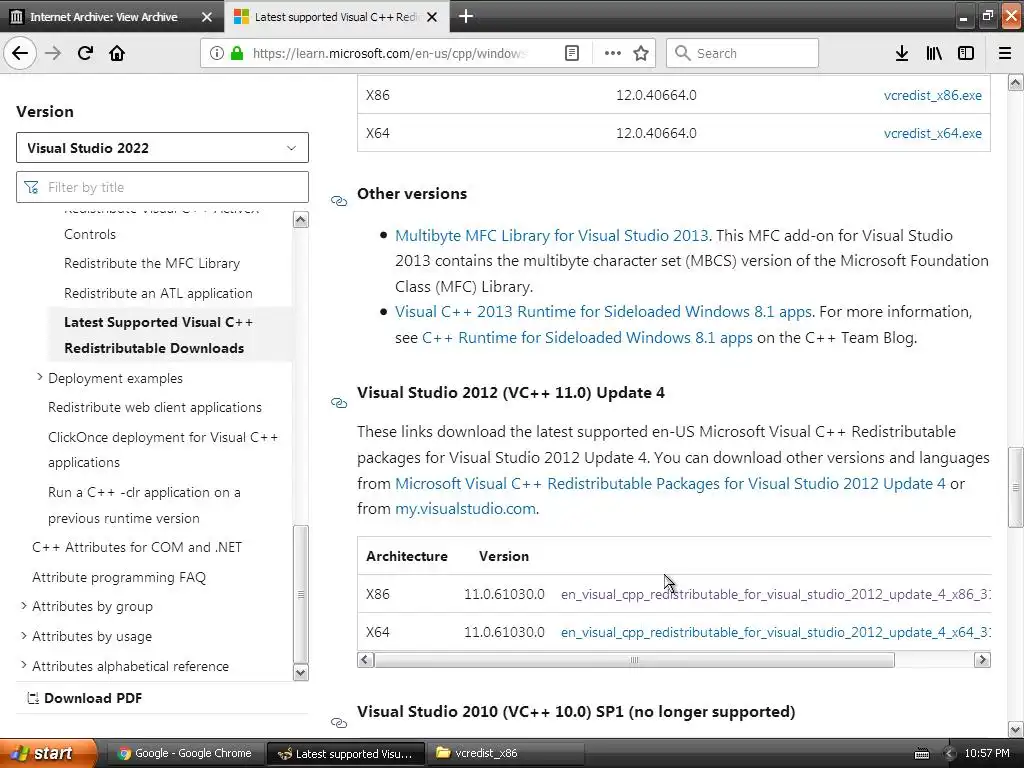
Task: Switch to Google Chrome taskbar window
Action: [x=185, y=753]
